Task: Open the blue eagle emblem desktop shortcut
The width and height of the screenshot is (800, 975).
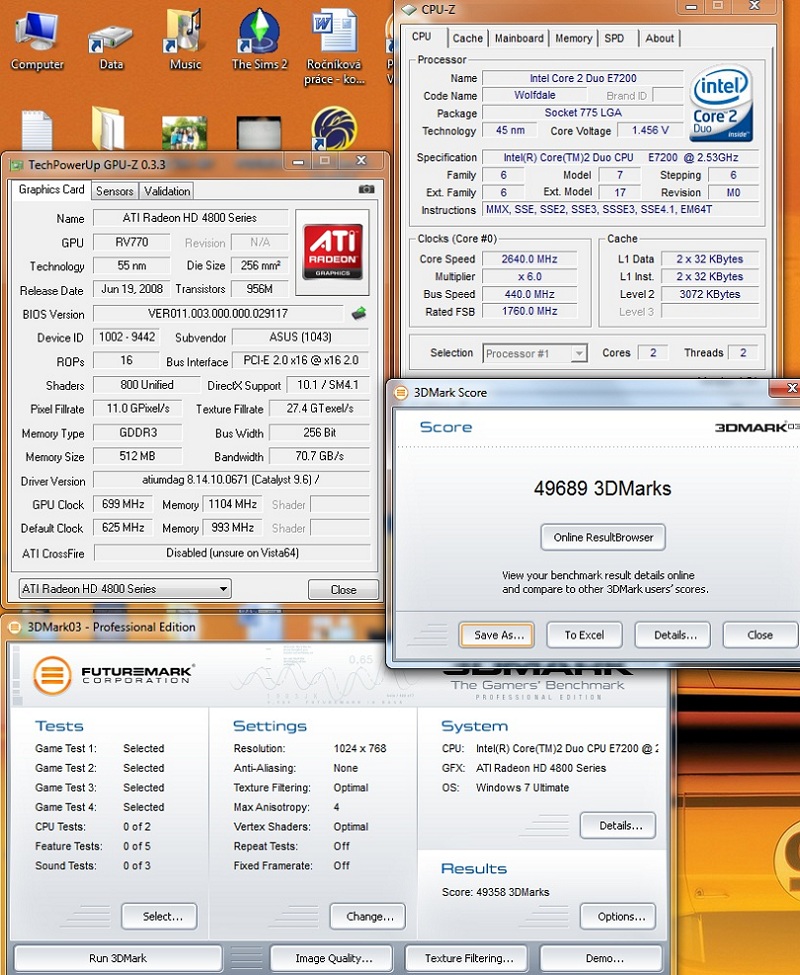Action: click(334, 129)
